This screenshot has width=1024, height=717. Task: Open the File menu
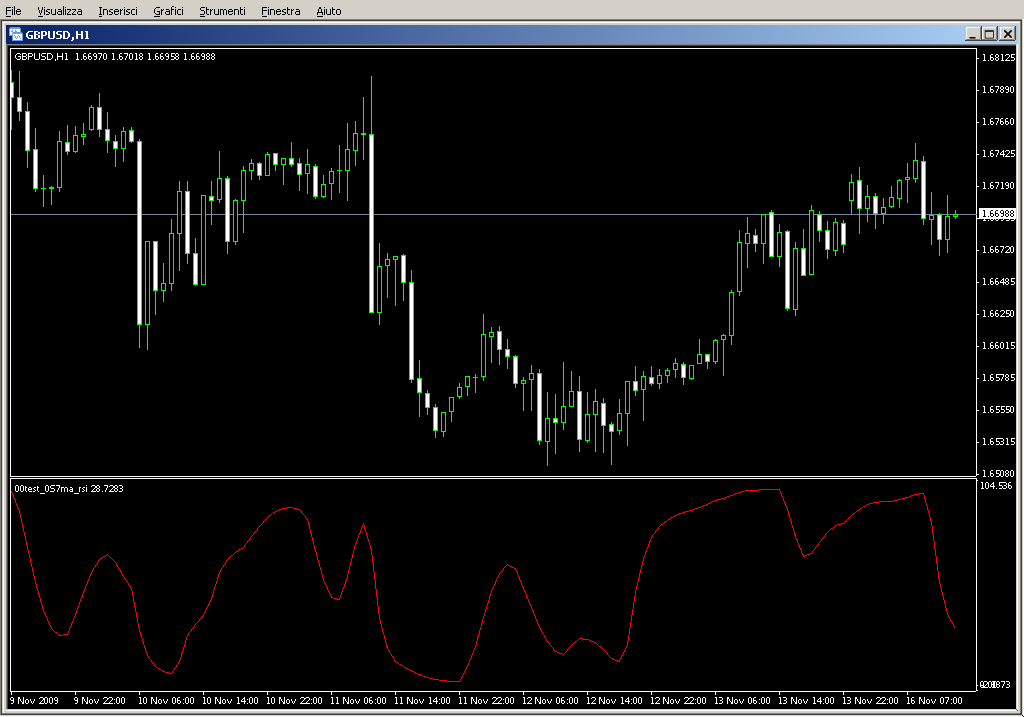(x=13, y=11)
